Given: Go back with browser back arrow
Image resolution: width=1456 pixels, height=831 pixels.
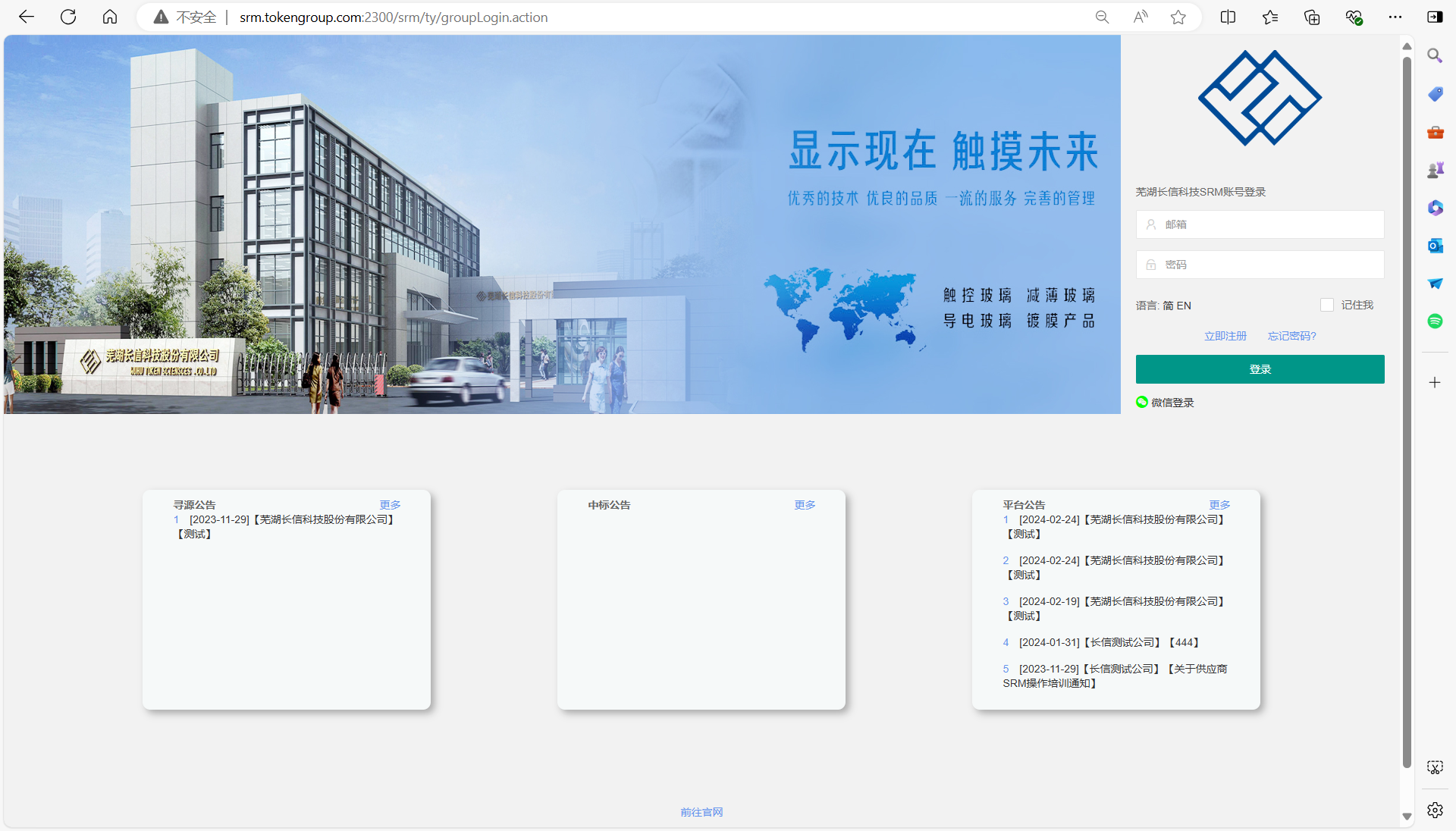Looking at the screenshot, I should (x=27, y=17).
